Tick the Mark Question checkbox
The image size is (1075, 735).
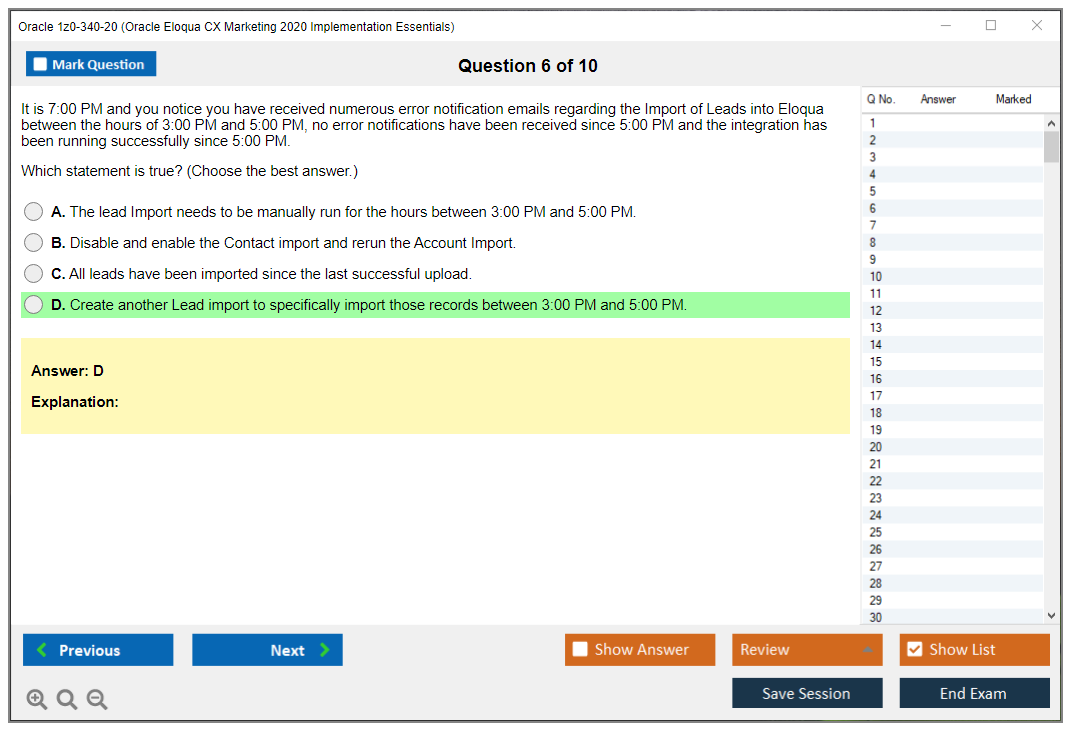coord(41,64)
